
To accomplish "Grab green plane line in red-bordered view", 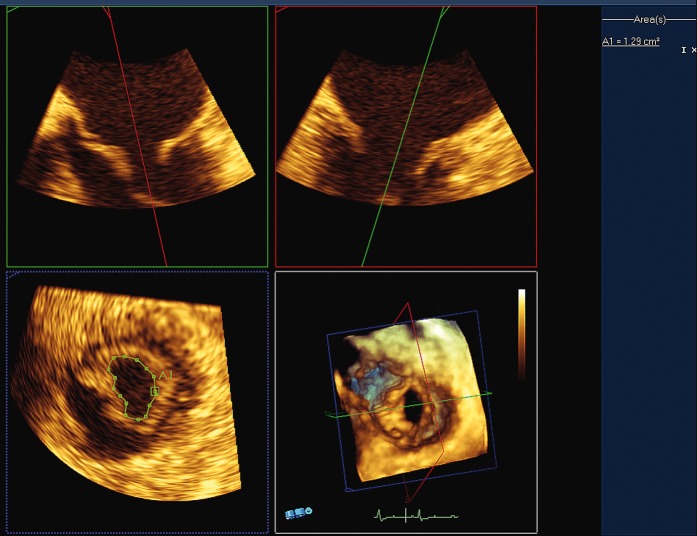I will (x=403, y=136).
